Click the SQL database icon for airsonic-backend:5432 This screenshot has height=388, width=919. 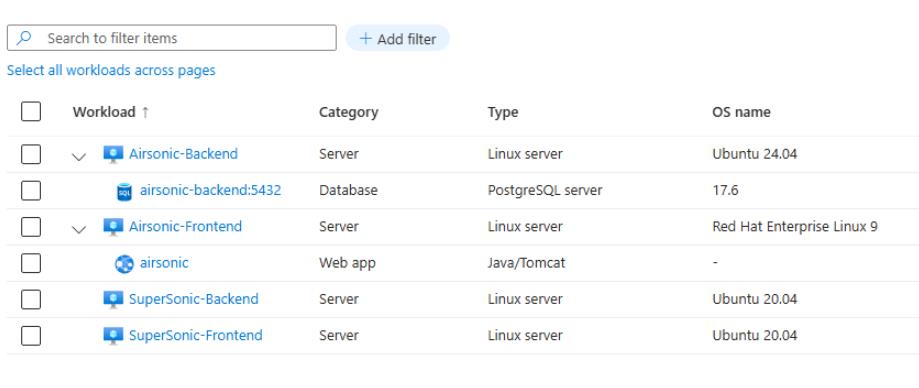coord(124,192)
